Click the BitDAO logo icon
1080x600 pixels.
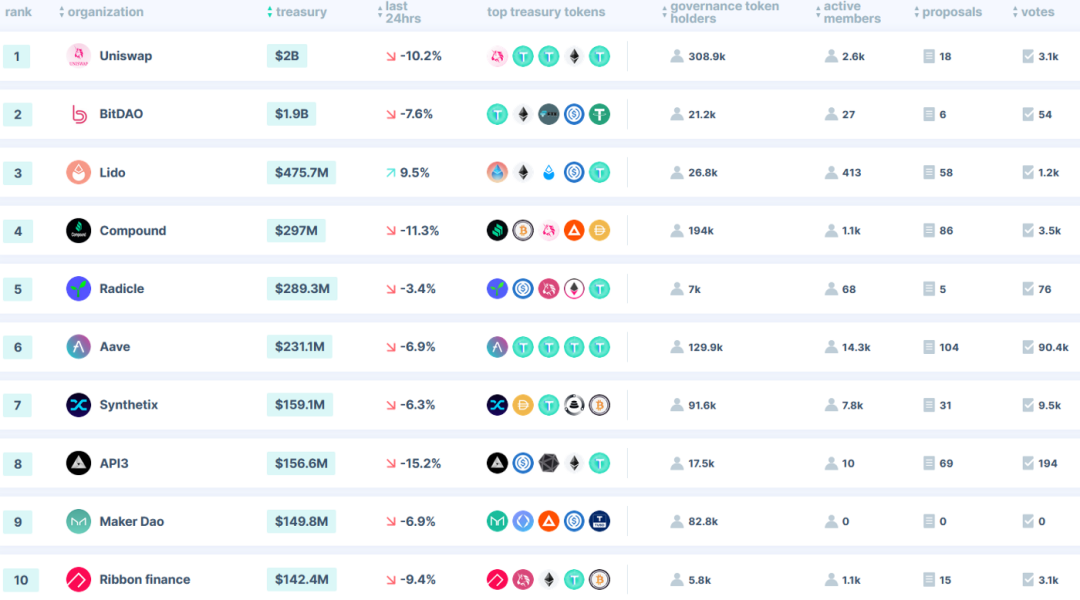point(78,114)
